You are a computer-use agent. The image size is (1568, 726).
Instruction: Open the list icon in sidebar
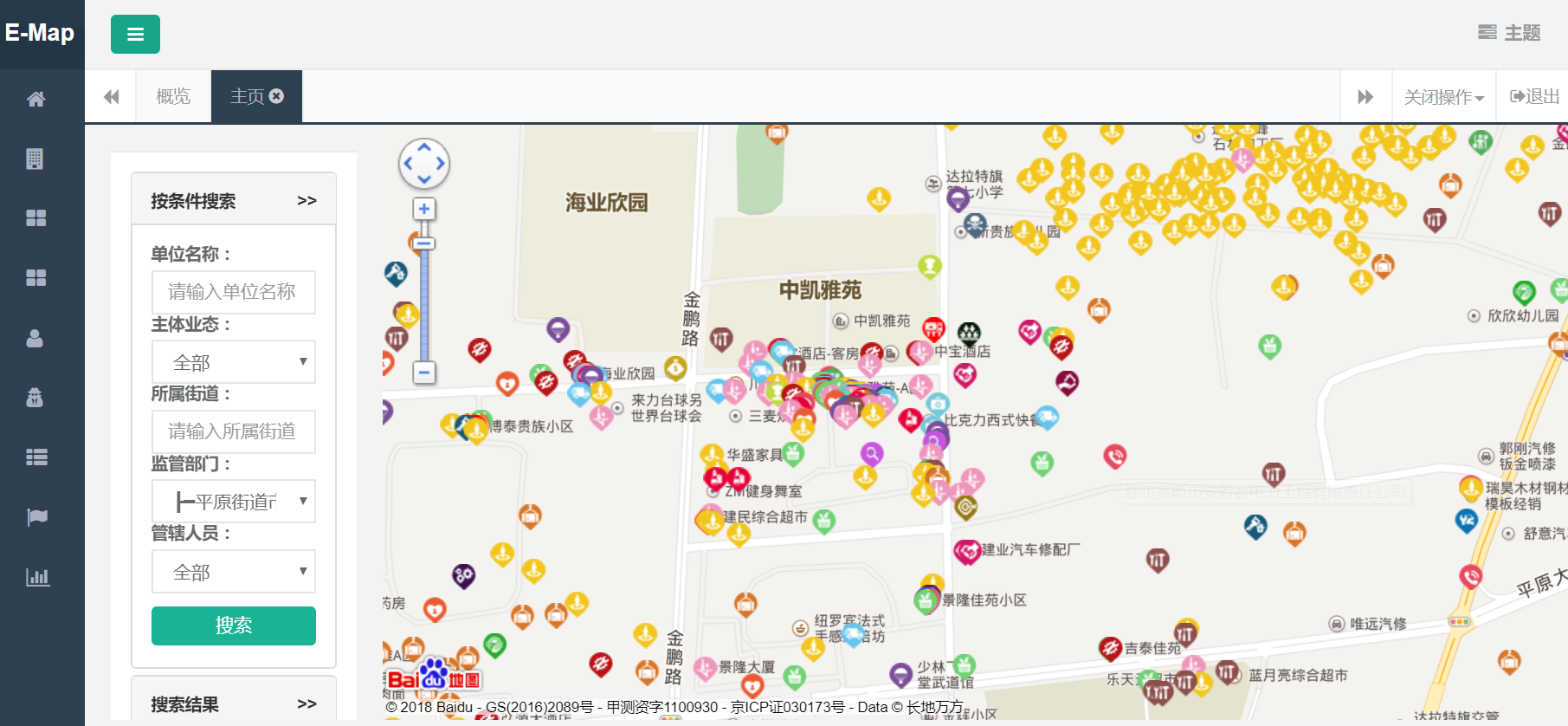coord(36,457)
